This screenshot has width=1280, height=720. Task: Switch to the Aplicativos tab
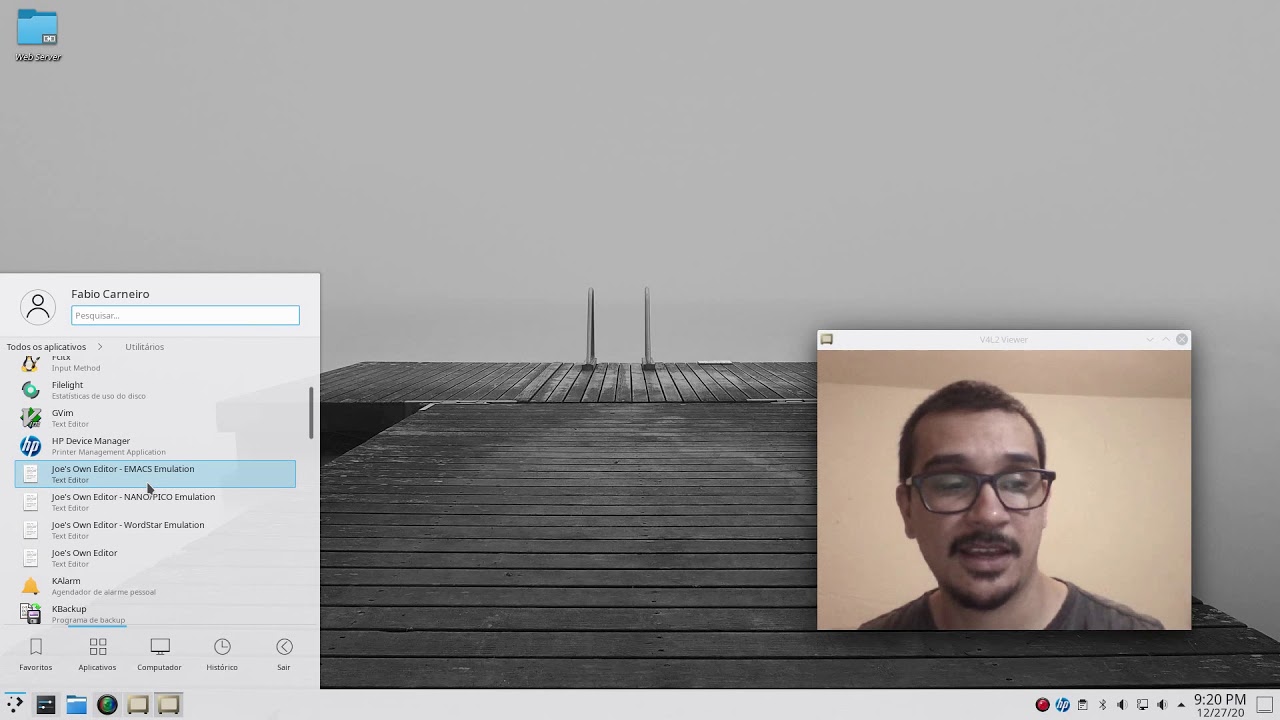click(x=97, y=655)
